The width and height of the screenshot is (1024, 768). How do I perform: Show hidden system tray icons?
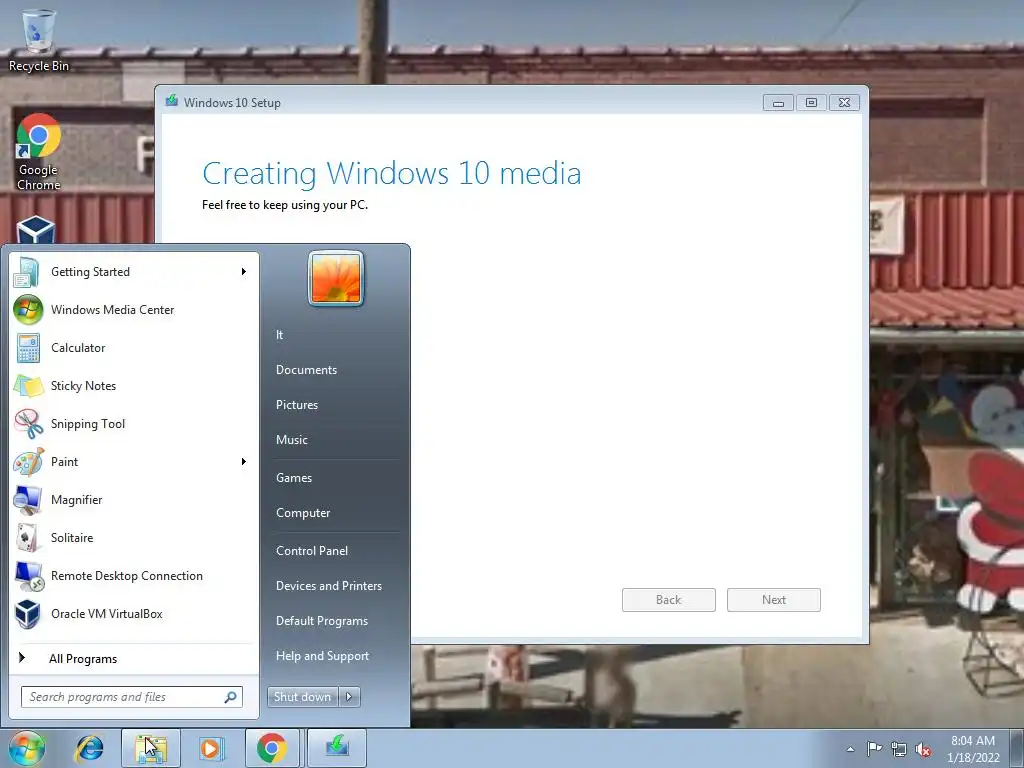pos(850,749)
